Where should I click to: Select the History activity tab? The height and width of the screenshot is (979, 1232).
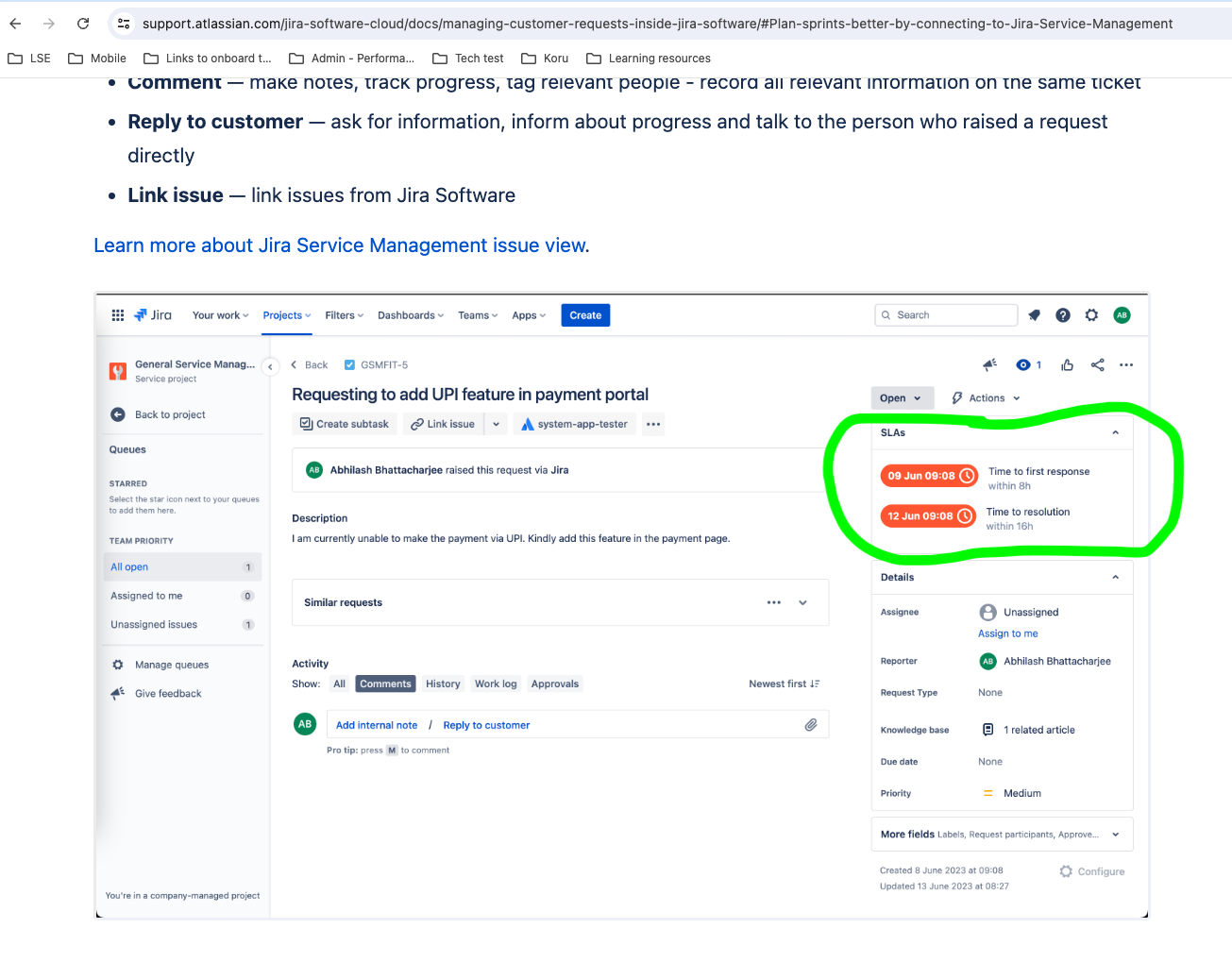443,684
